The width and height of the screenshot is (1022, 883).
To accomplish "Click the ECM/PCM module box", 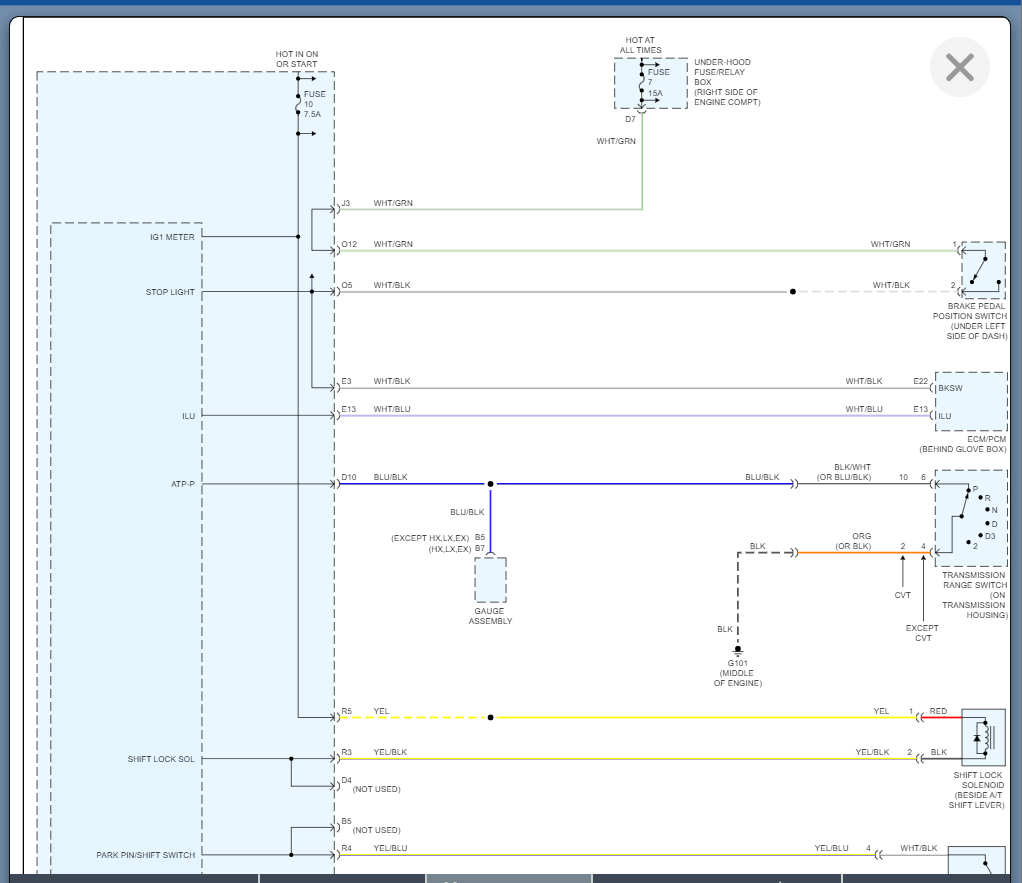I will [971, 401].
